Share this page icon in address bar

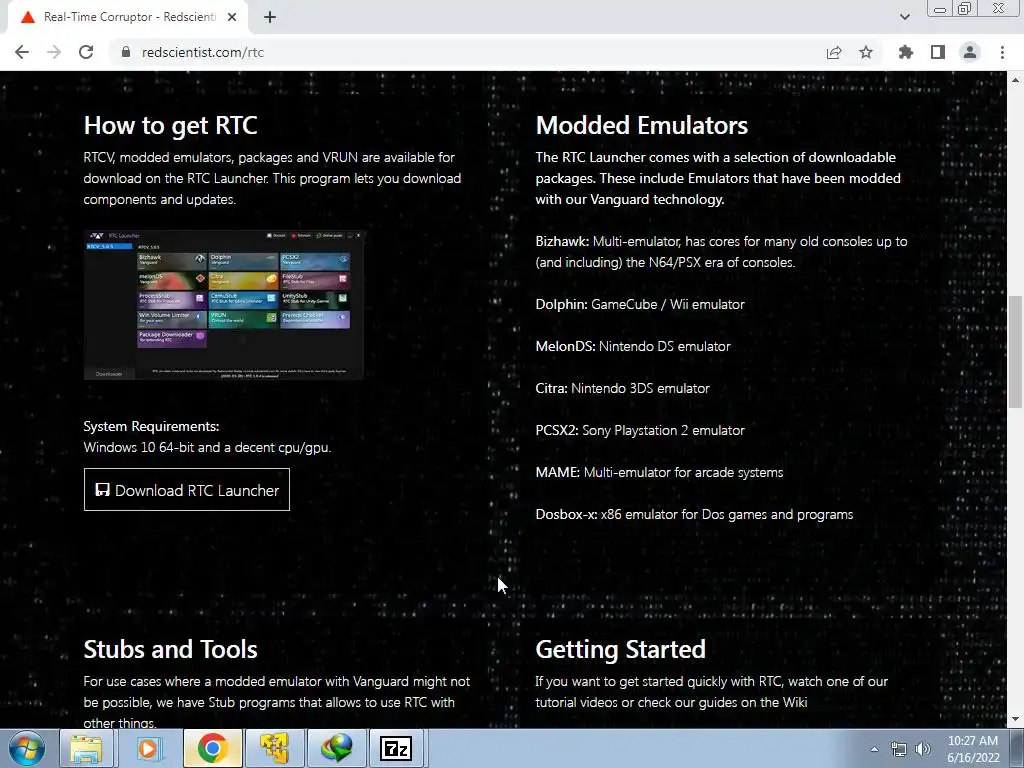(x=834, y=52)
